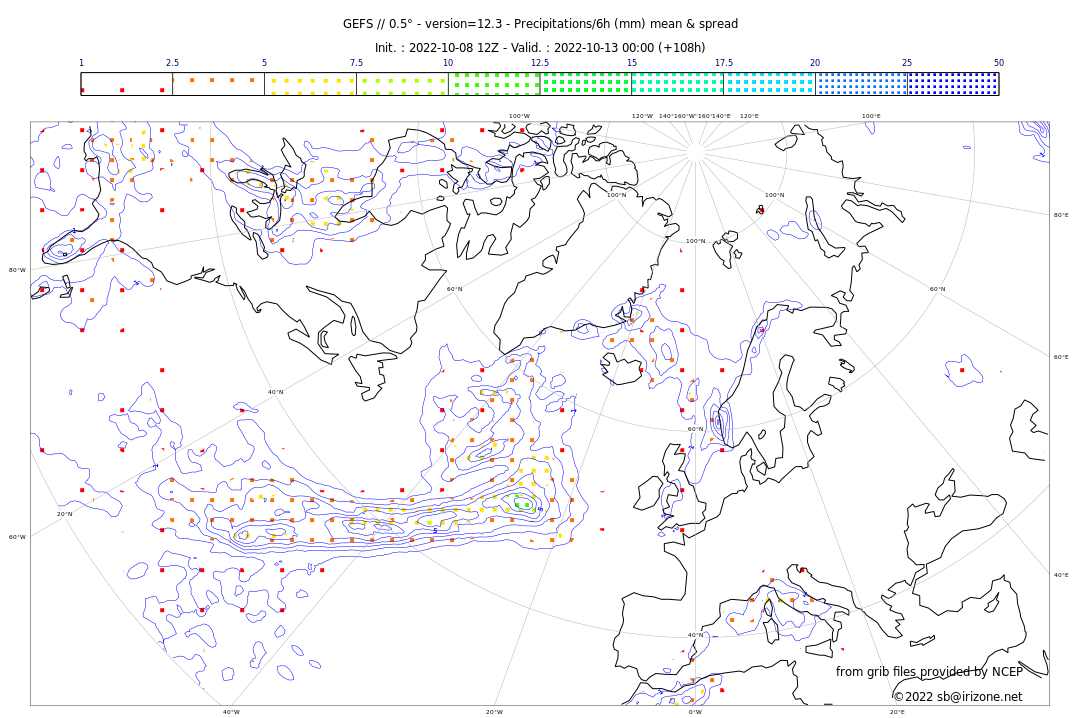Click the orange 2.5 to 5 mm legend box
Screen dimensions: 1080x718
tap(218, 84)
